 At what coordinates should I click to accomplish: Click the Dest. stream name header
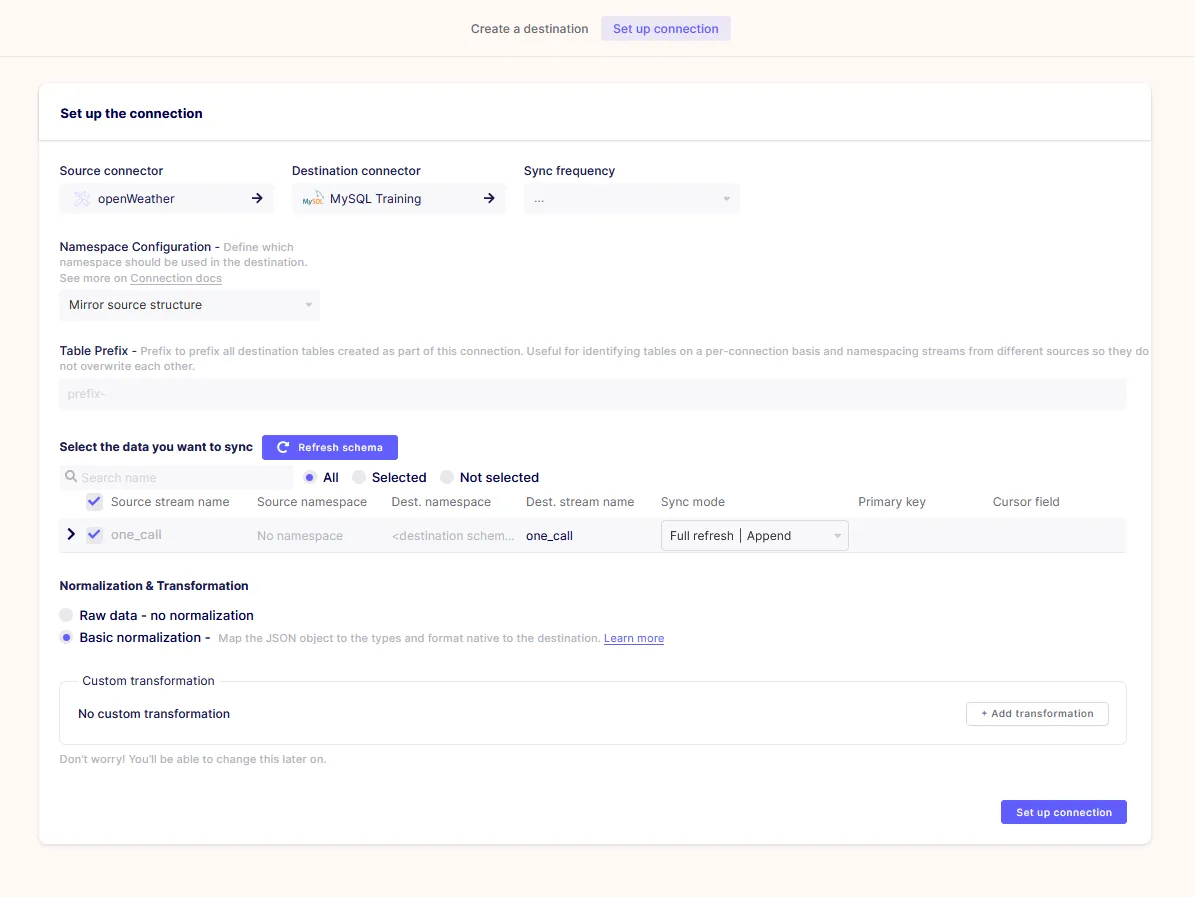pyautogui.click(x=580, y=501)
